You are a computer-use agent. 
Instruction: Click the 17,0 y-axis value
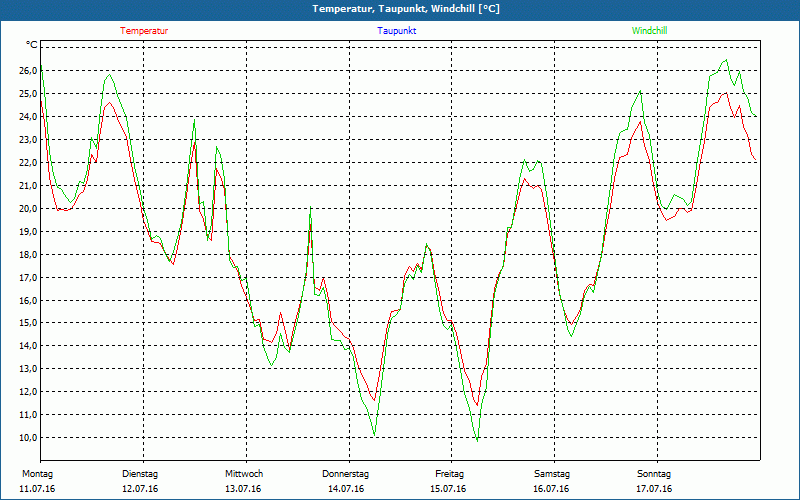29,277
